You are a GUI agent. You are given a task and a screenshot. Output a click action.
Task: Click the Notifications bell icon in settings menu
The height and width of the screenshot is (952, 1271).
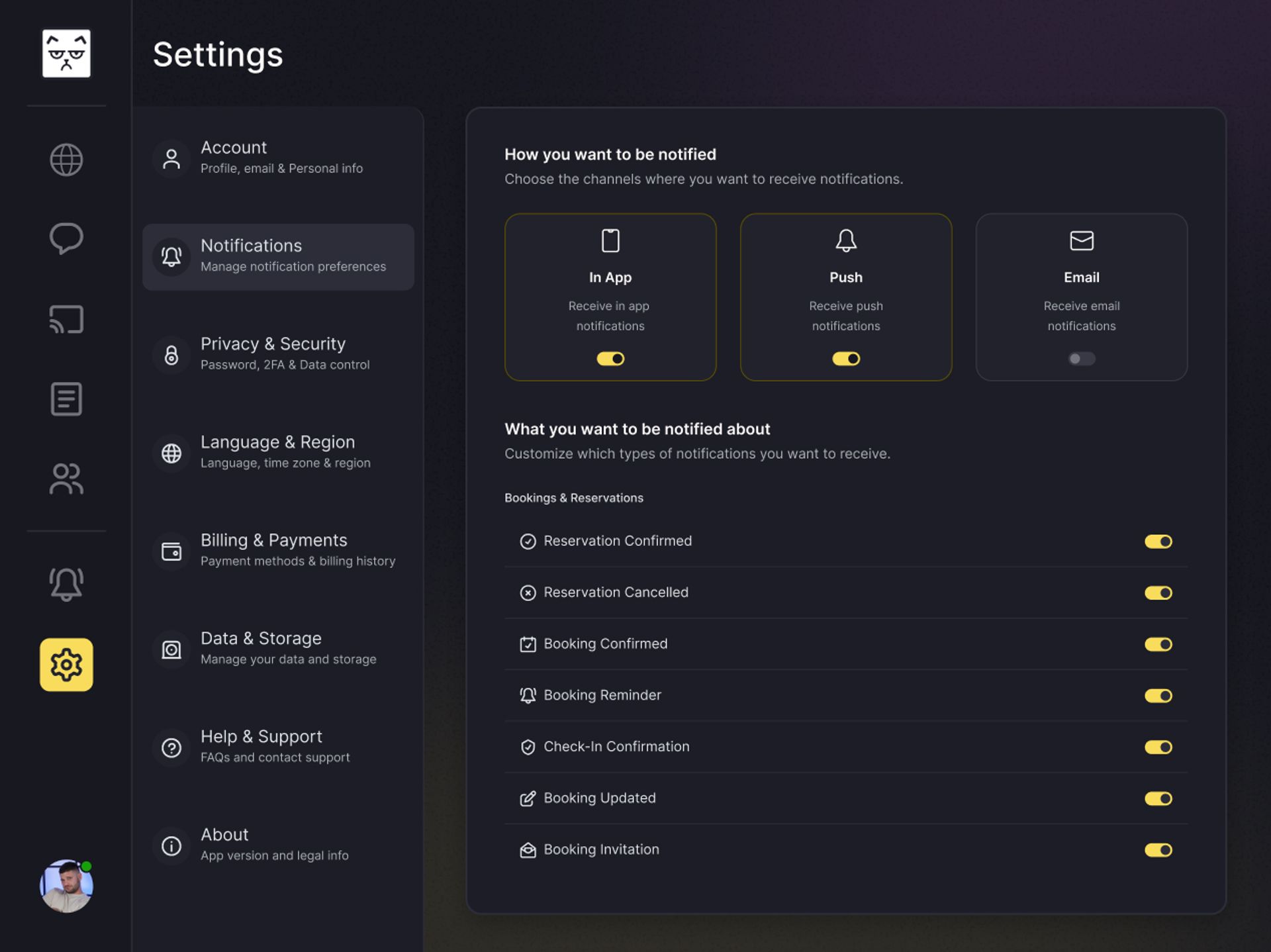coord(171,257)
